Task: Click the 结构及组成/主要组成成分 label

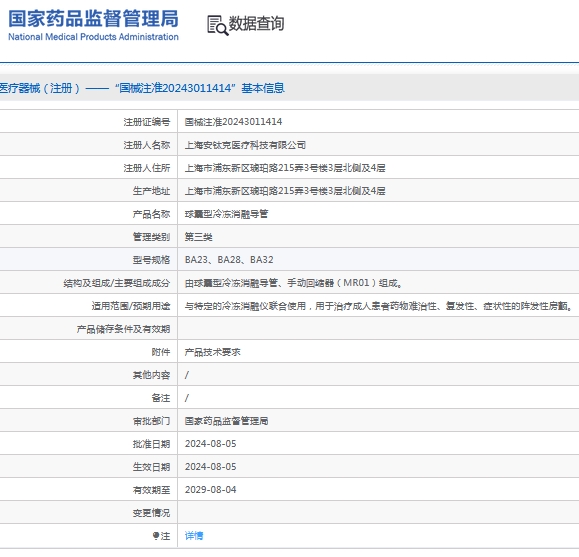Action: coord(117,283)
